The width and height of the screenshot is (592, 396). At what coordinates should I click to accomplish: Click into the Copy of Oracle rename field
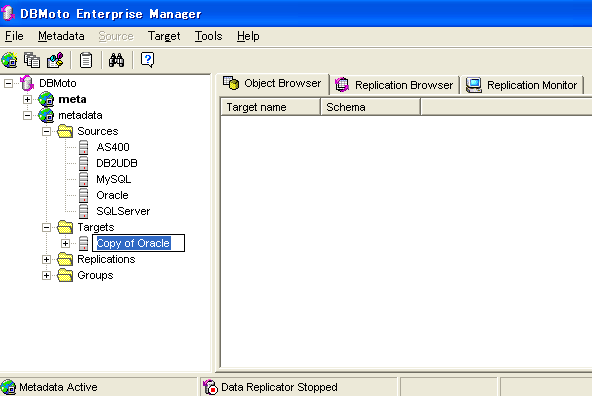(x=139, y=243)
